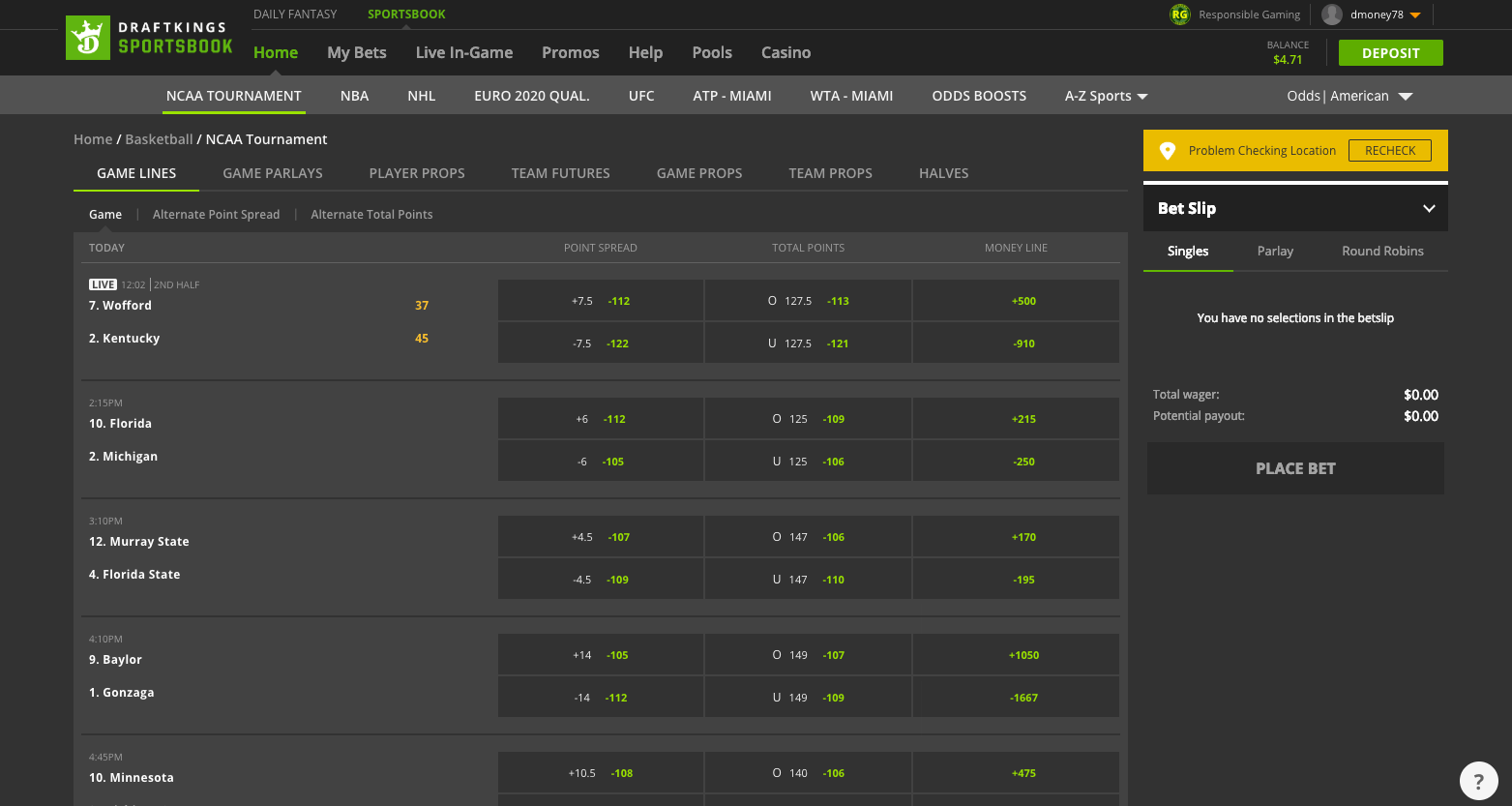Open ATP - MIAMI sport tab
The height and width of the screenshot is (806, 1512).
pyautogui.click(x=732, y=96)
